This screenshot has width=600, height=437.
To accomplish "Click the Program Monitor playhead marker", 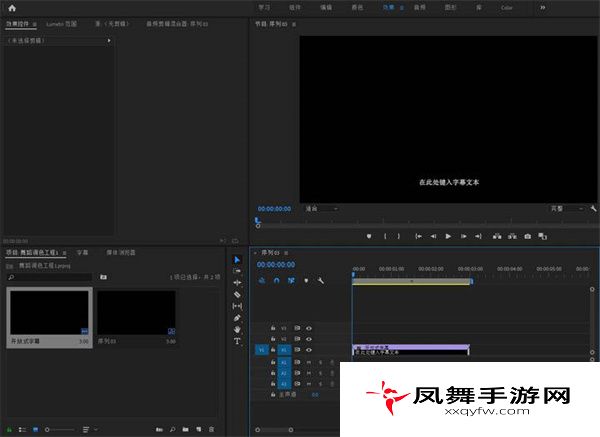I will point(258,220).
